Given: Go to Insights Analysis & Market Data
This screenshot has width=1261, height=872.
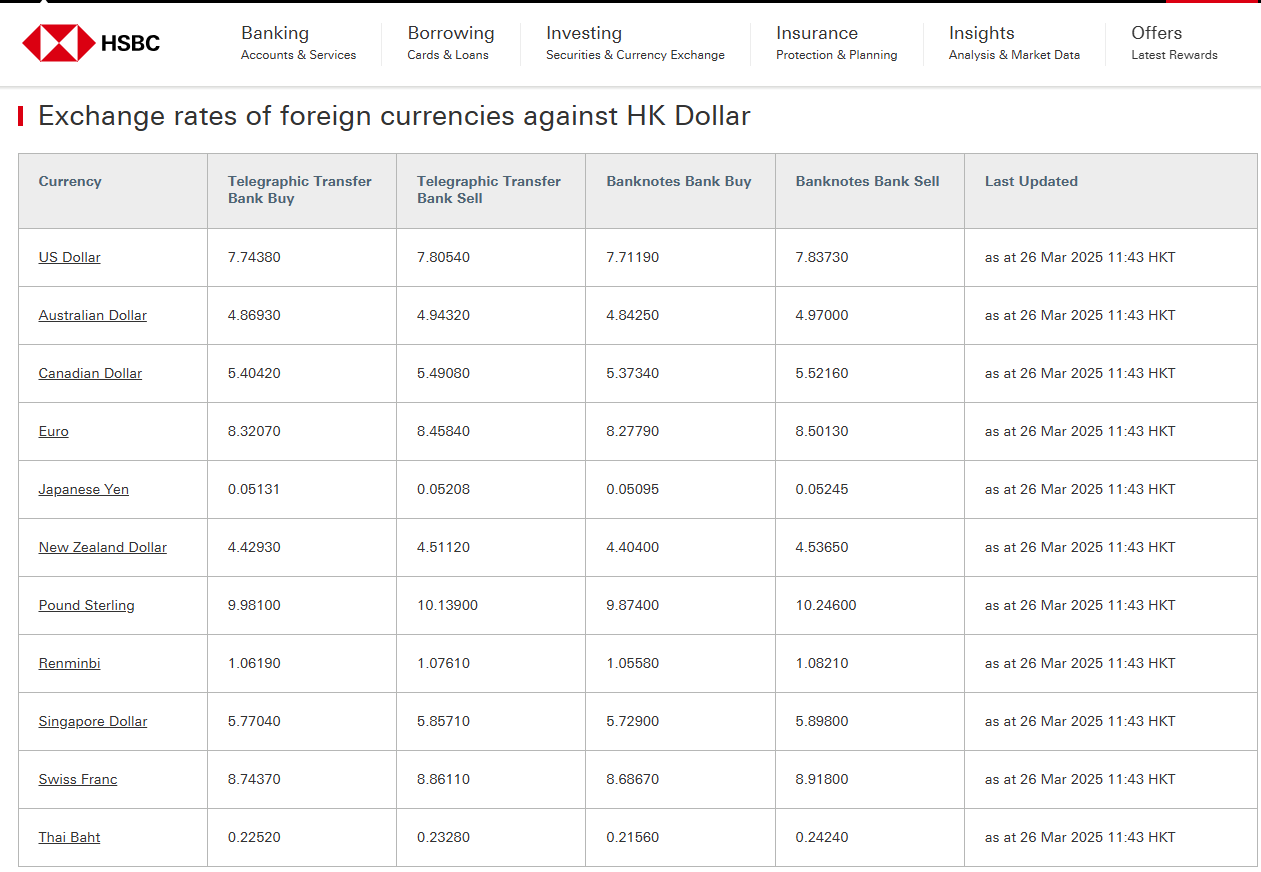Looking at the screenshot, I should [x=1013, y=43].
